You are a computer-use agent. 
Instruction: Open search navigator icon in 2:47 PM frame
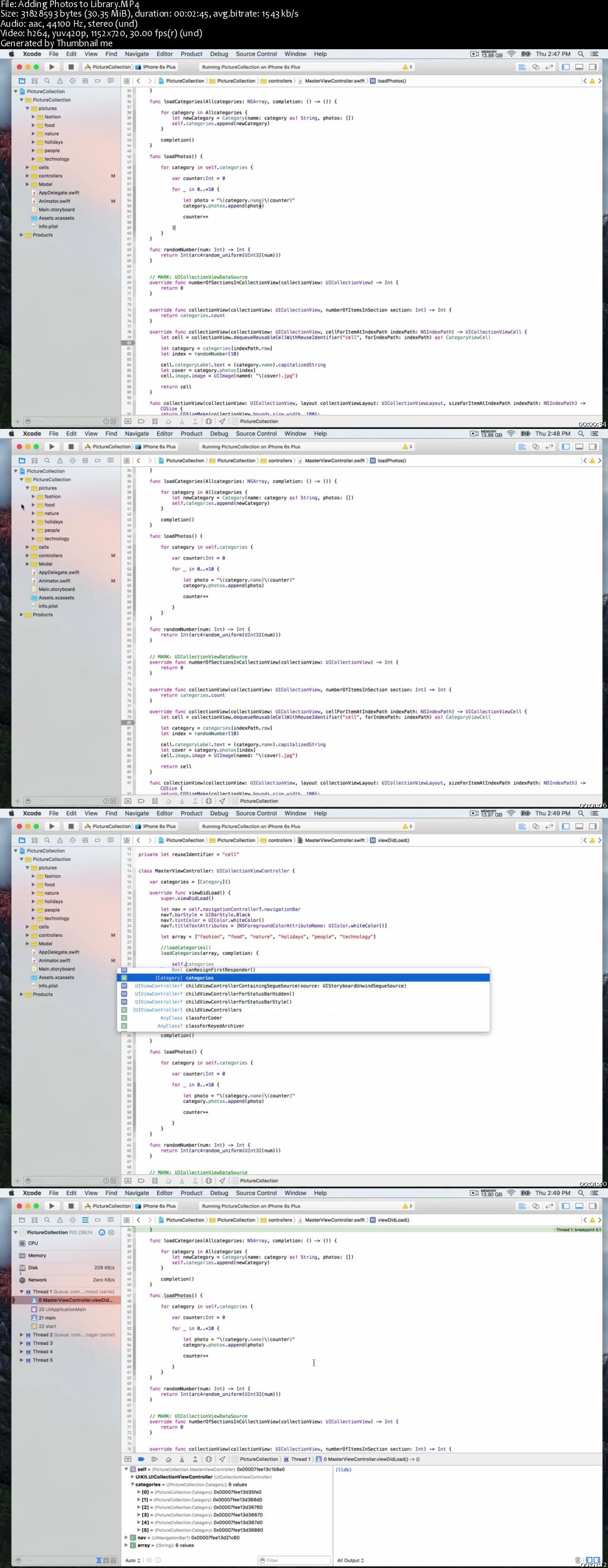pyautogui.click(x=47, y=81)
